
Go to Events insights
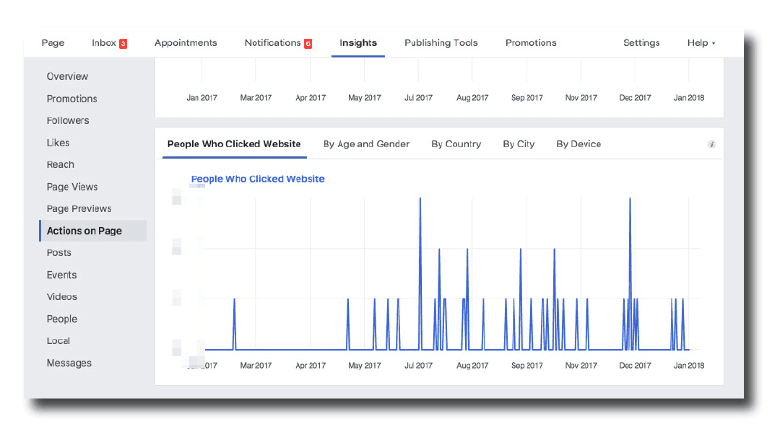61,275
